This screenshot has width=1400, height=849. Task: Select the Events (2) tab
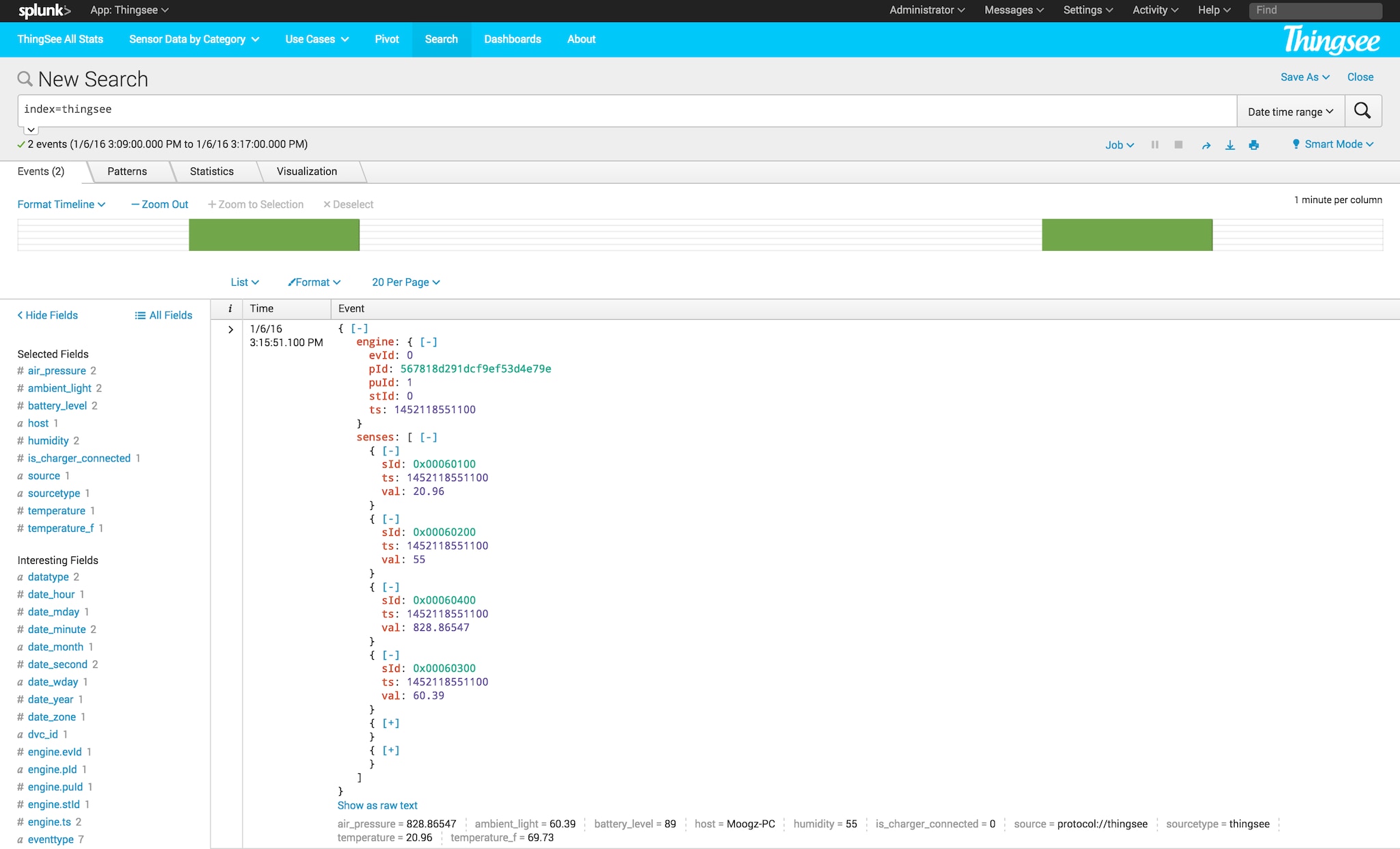(41, 172)
